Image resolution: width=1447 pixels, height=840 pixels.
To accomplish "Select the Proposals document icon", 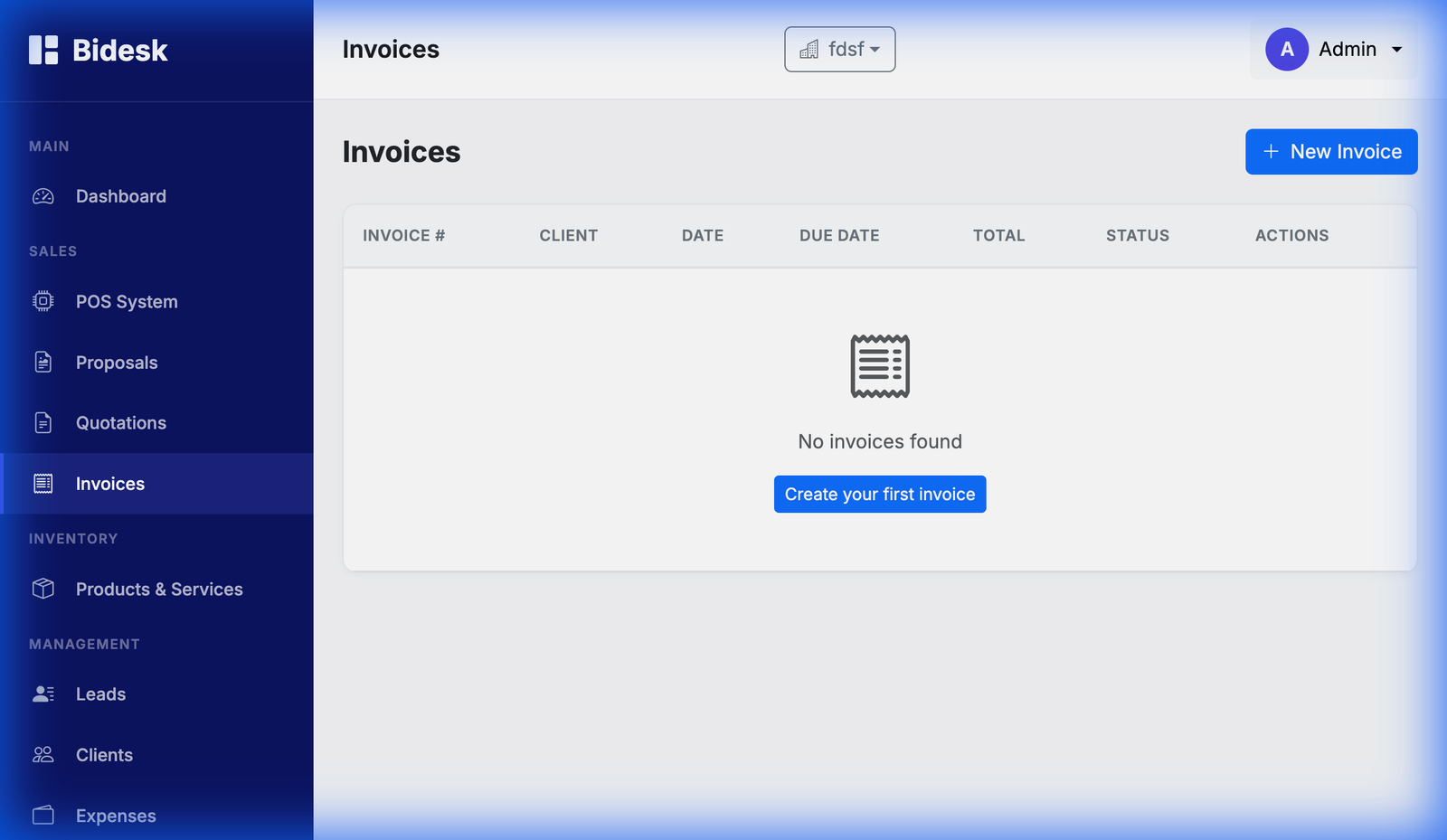I will coord(43,362).
